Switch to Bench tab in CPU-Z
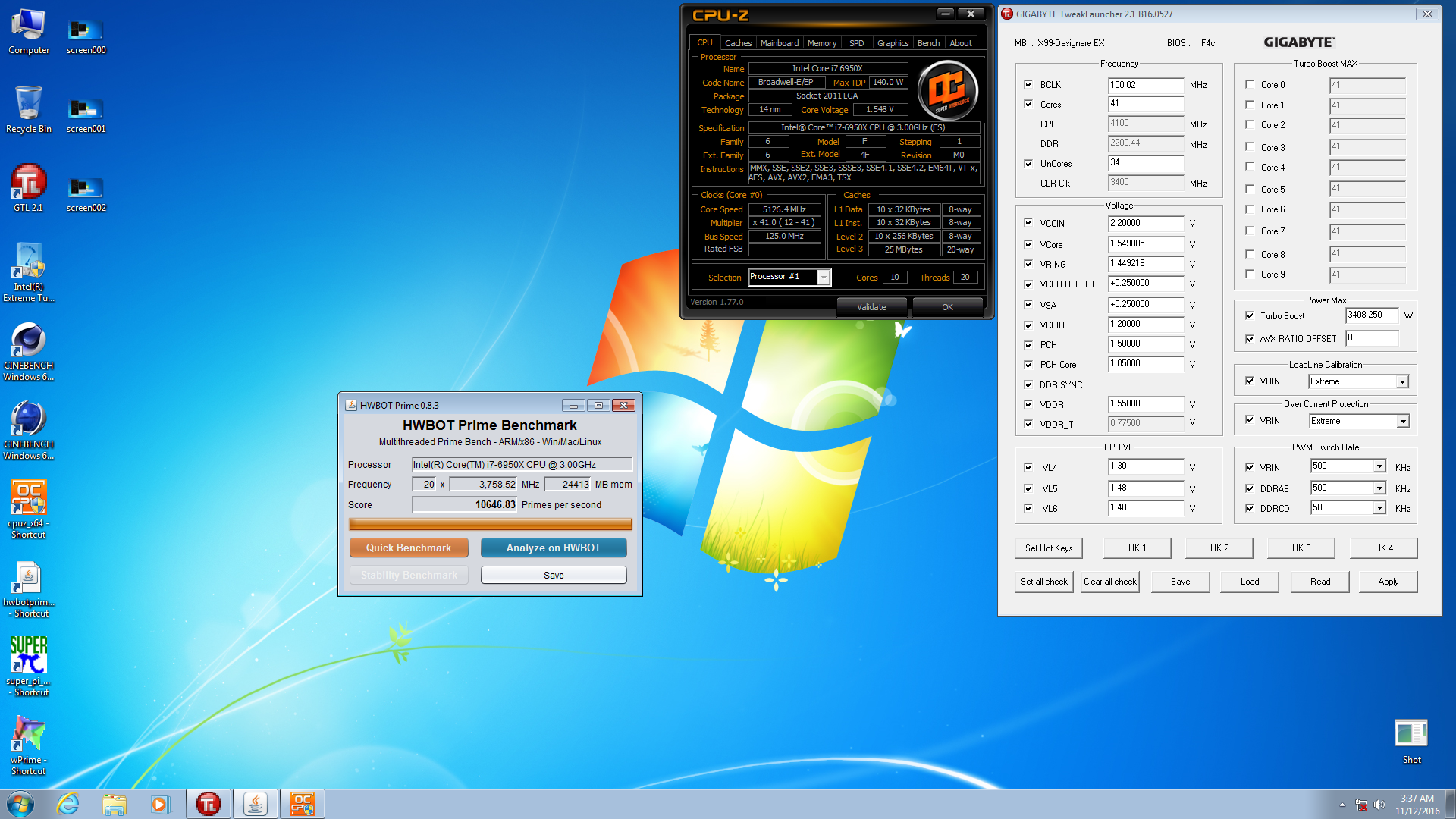 point(928,43)
